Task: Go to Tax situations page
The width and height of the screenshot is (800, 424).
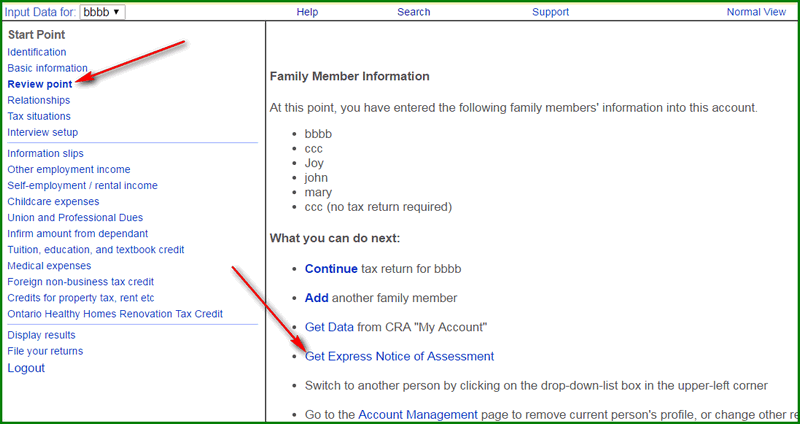Action: coord(39,116)
